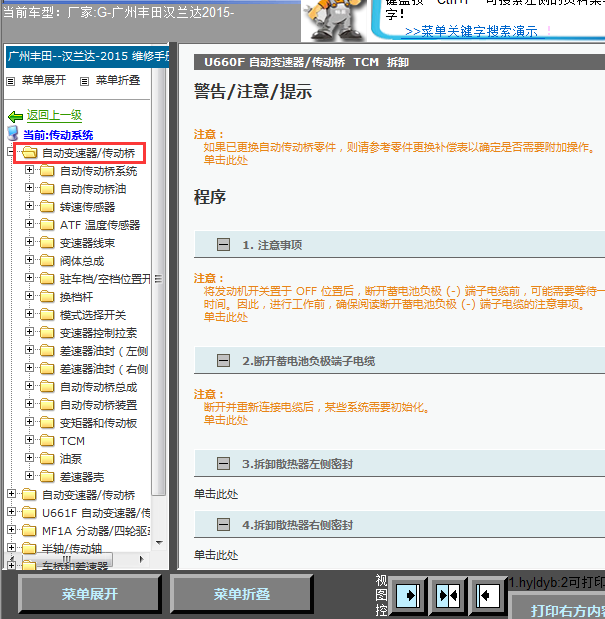
Task: Collapse section 3.拆卸散热器左侧密封
Action: (223, 463)
